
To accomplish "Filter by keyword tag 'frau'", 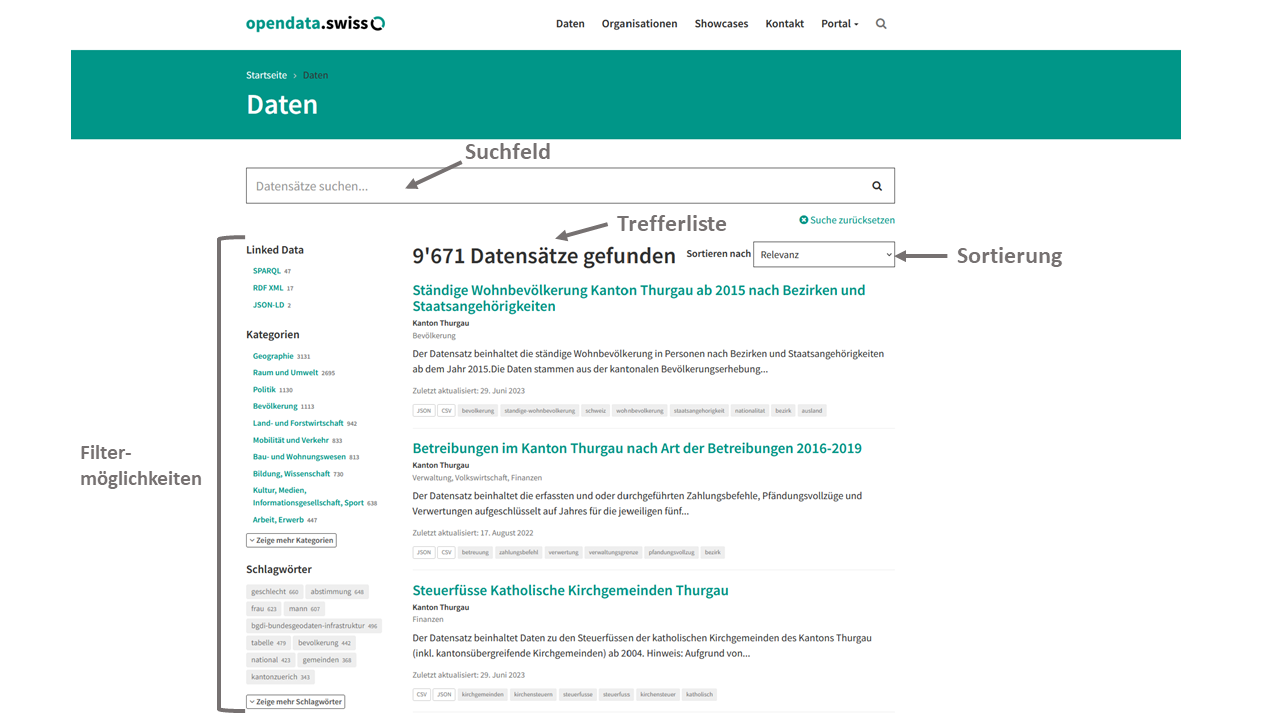I will tap(264, 609).
